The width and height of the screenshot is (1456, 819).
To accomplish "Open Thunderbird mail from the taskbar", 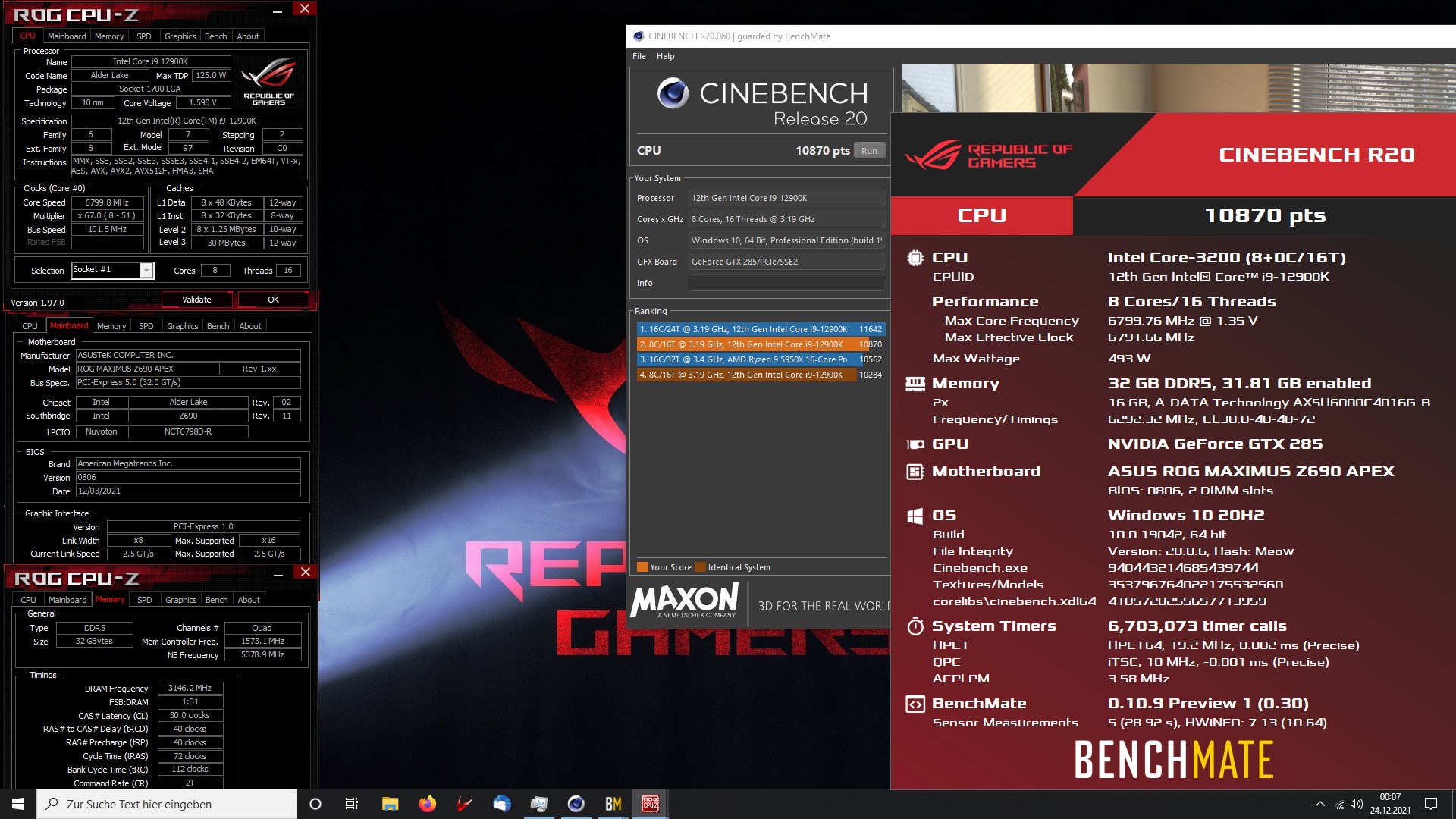I will [501, 804].
